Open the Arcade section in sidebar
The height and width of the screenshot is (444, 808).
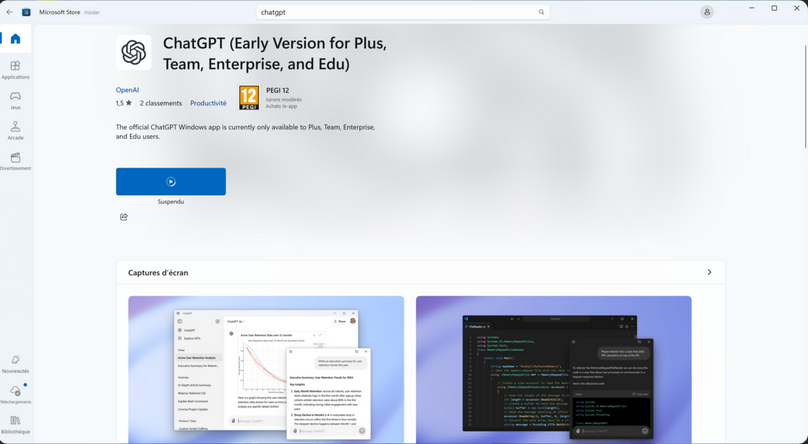[15, 131]
